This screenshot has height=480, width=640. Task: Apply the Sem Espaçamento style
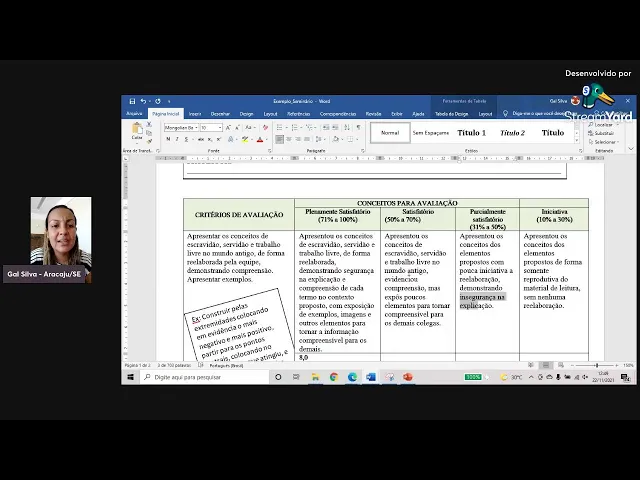click(x=431, y=133)
